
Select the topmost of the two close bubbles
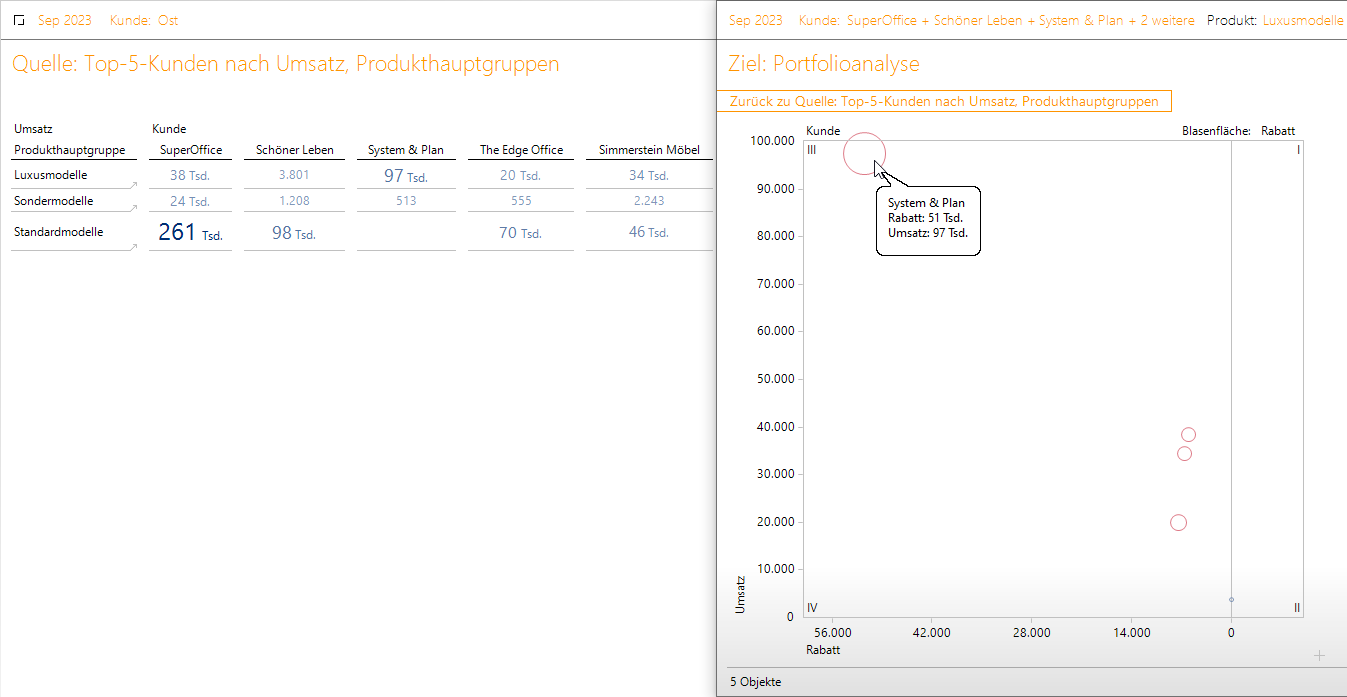point(1188,434)
